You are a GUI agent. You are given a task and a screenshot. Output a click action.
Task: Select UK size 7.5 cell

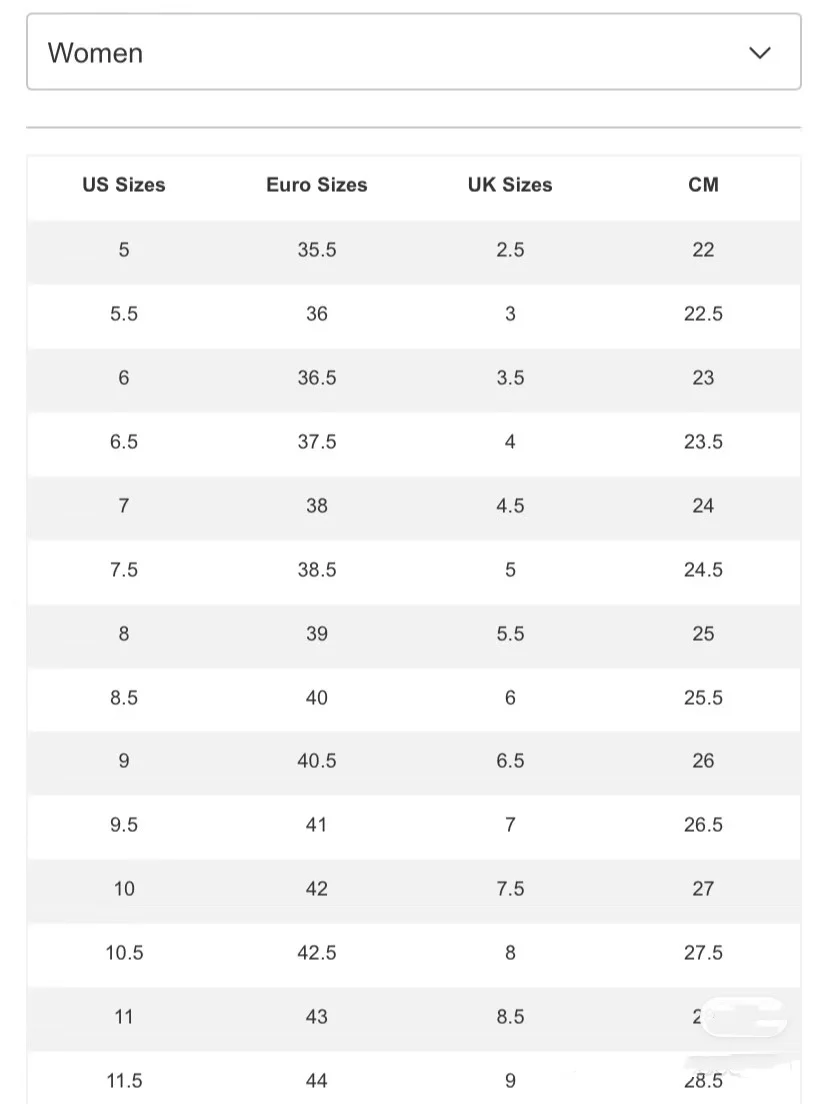(x=510, y=889)
